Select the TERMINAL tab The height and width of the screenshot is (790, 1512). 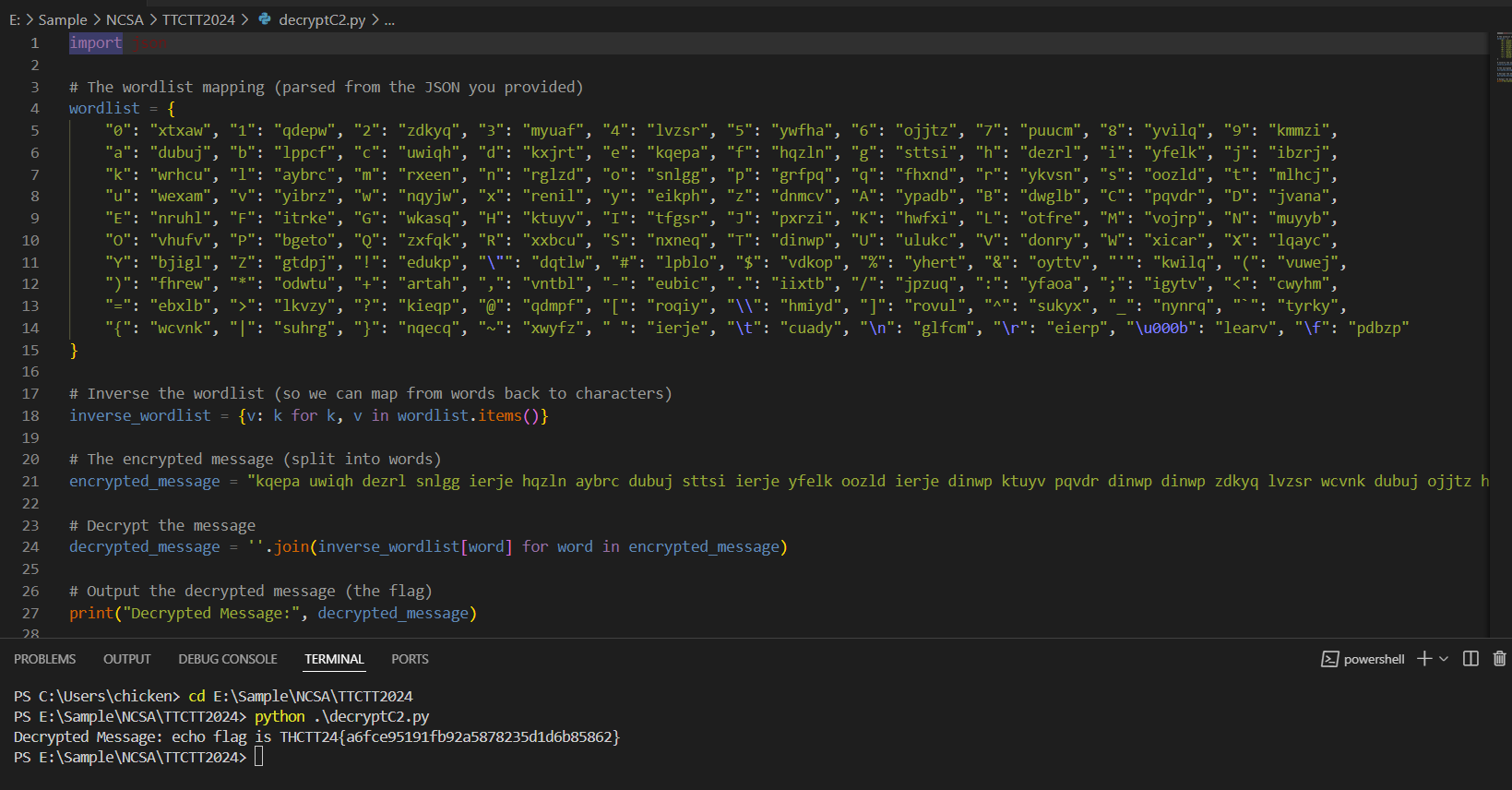[334, 659]
